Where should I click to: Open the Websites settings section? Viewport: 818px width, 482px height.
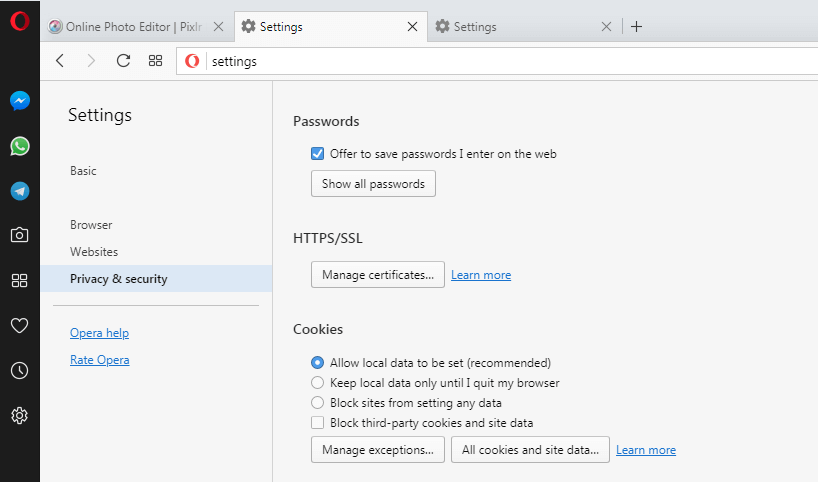click(x=94, y=252)
